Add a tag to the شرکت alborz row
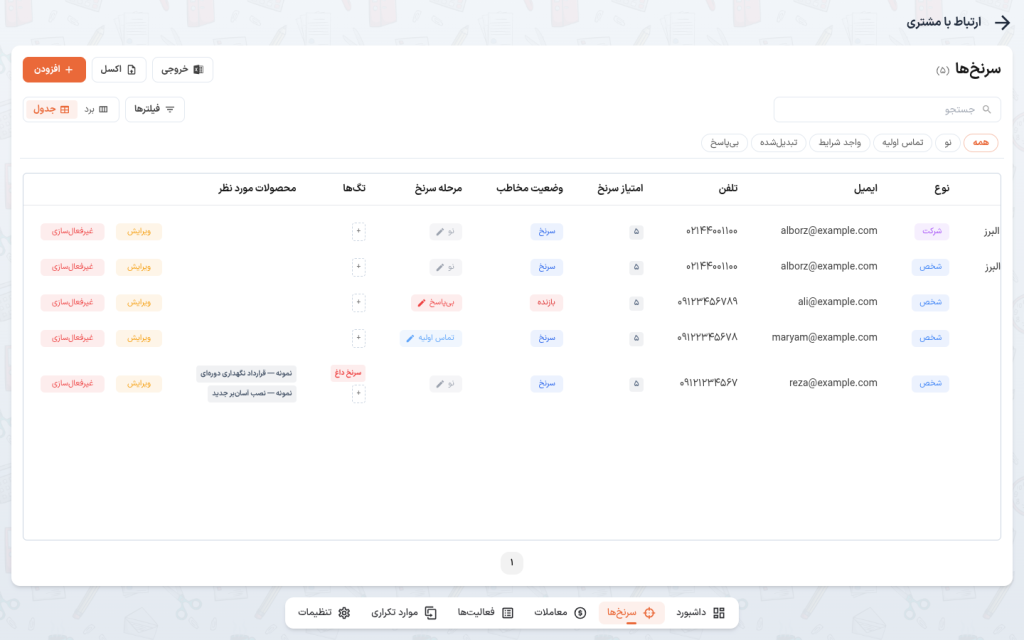The width and height of the screenshot is (1024, 640). coord(359,231)
